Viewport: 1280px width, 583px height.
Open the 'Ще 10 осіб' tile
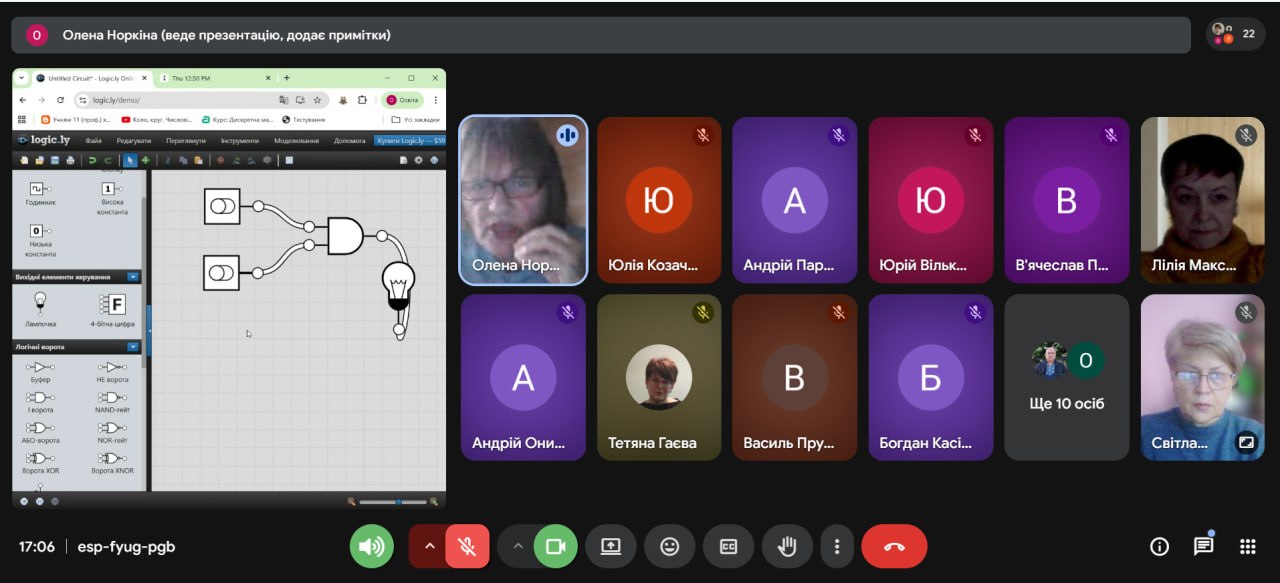coord(1066,377)
